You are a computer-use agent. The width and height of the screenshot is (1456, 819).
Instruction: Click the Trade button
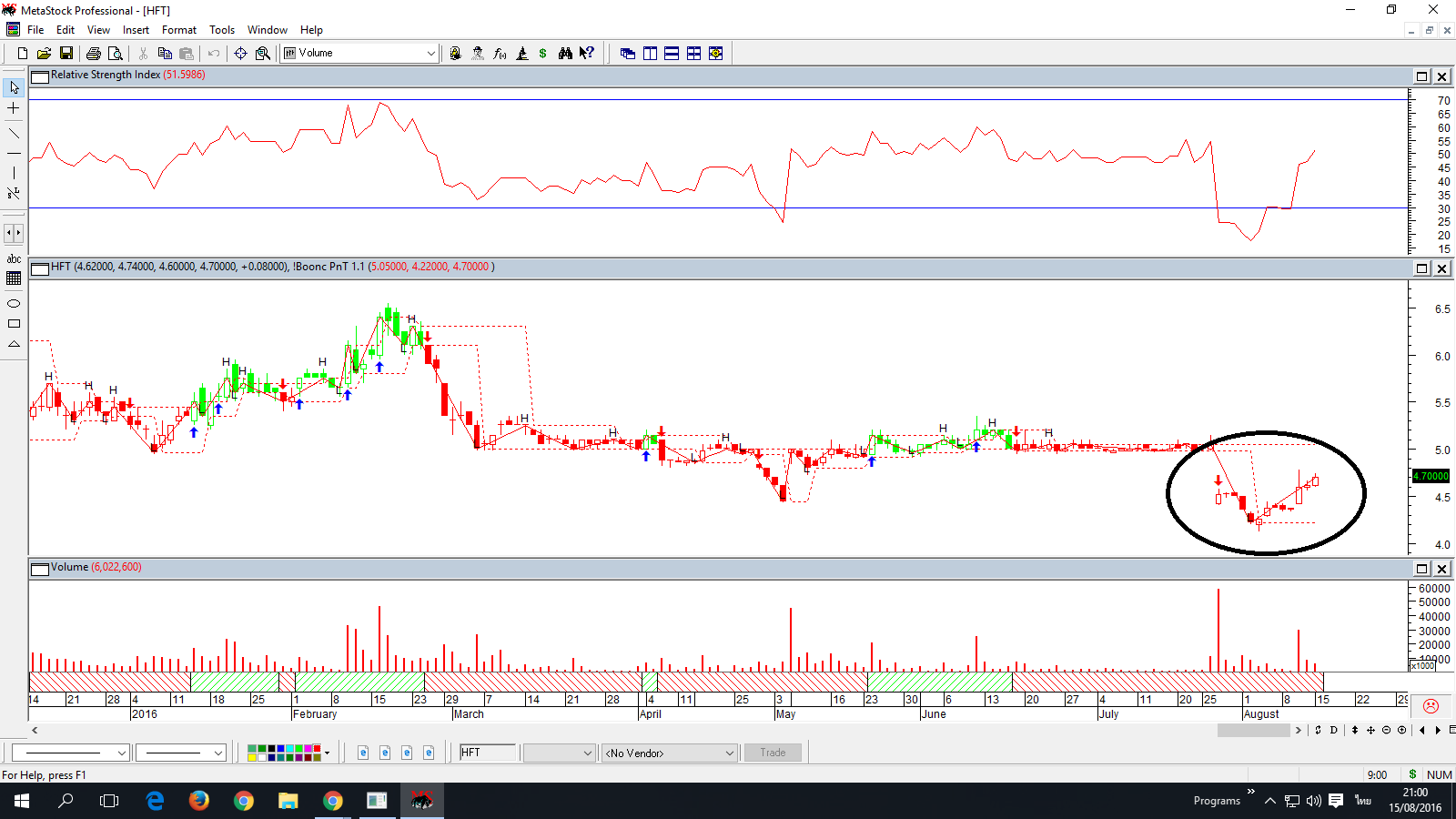(773, 753)
